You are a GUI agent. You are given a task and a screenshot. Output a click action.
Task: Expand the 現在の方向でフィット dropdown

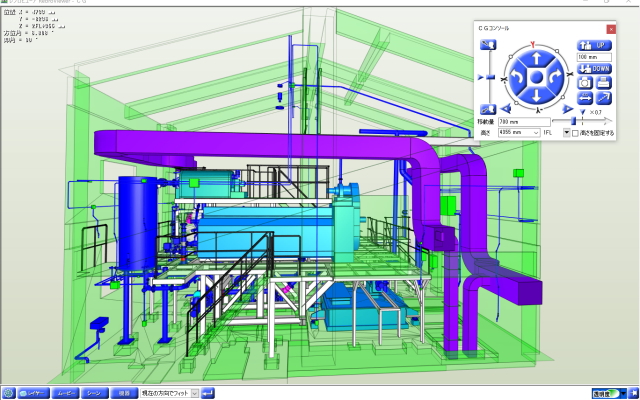click(x=195, y=393)
